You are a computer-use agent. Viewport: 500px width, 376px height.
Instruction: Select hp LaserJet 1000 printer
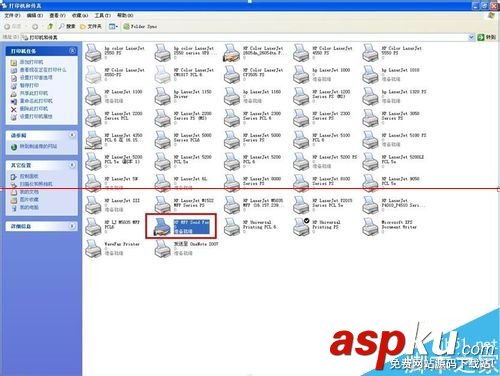pyautogui.click(x=322, y=74)
